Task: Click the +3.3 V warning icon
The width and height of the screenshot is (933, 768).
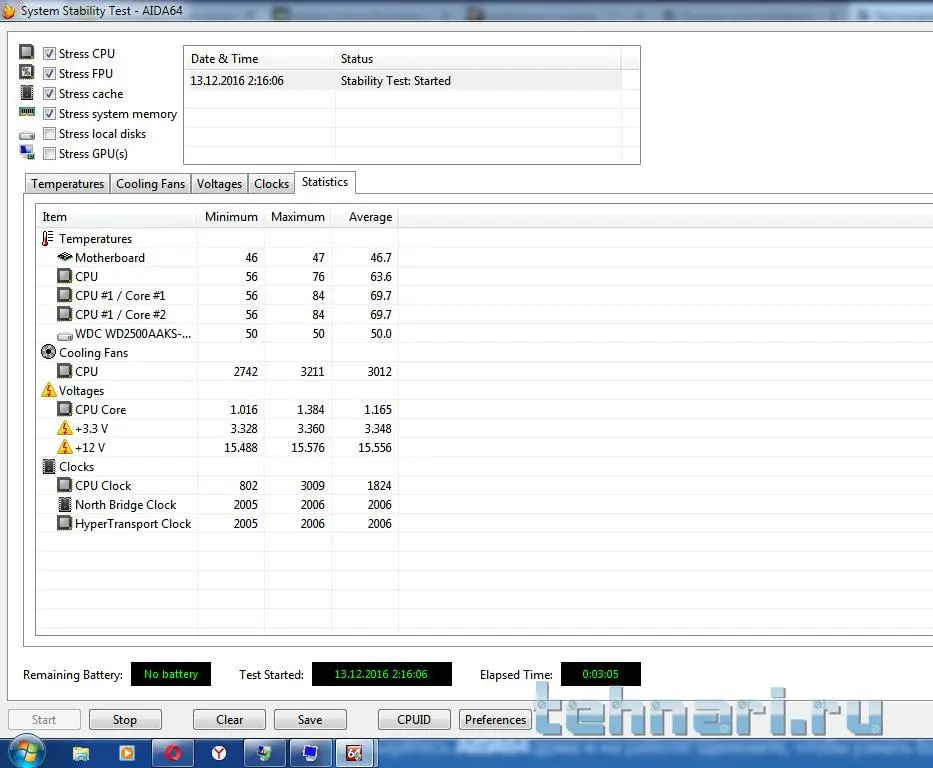Action: 64,428
